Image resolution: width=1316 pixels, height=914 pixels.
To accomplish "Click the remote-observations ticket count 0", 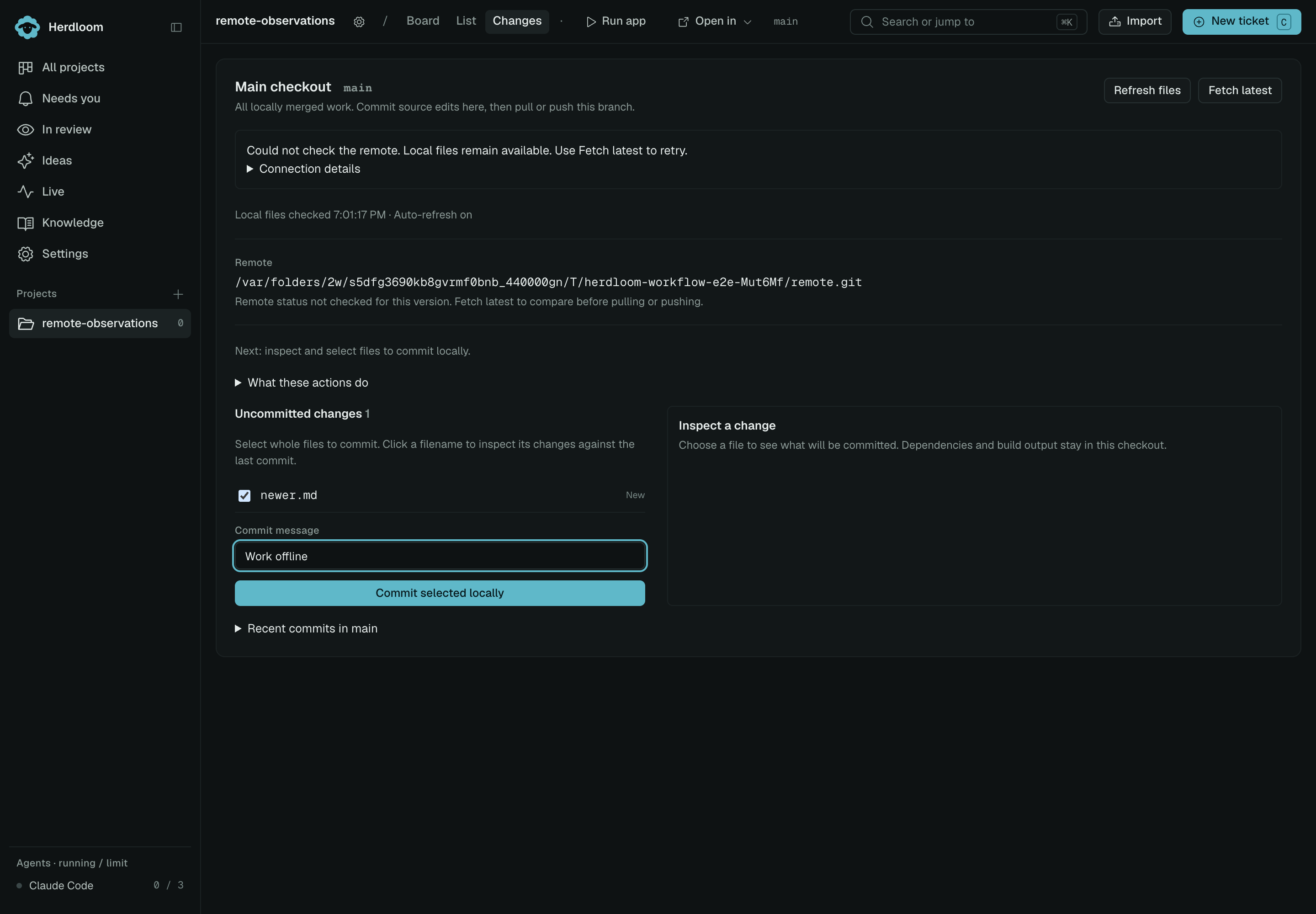I will tap(180, 324).
